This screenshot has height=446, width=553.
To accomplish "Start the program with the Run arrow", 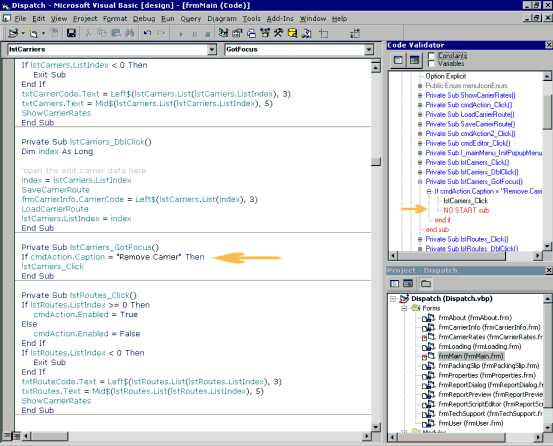I will [181, 34].
